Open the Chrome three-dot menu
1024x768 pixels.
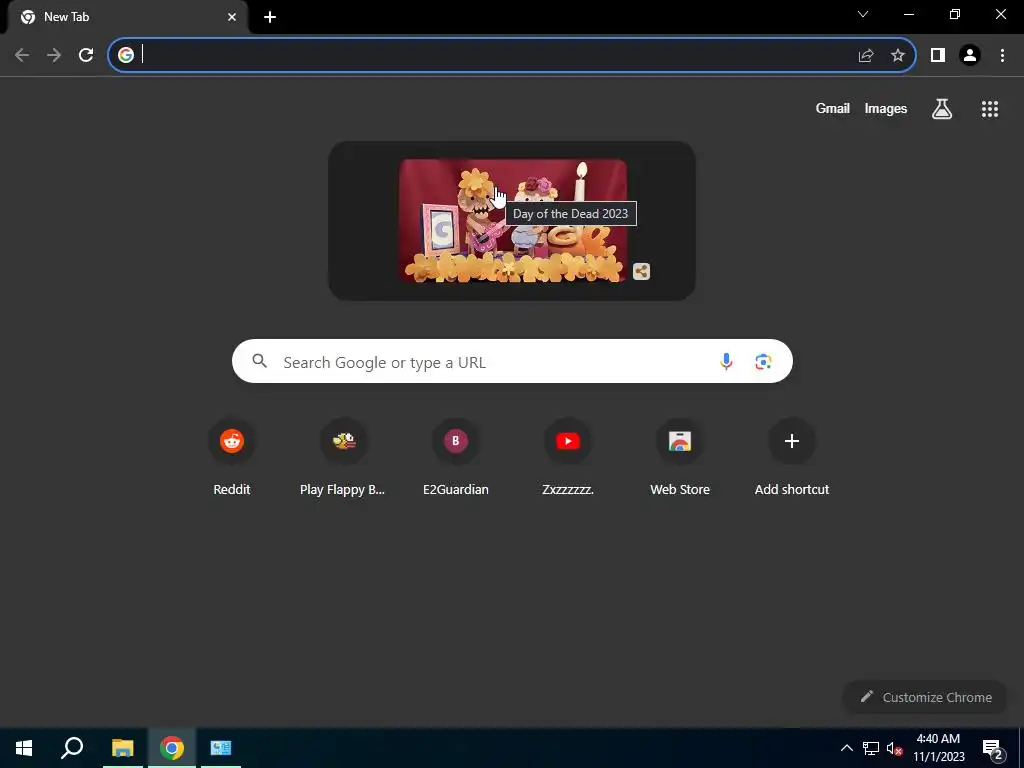pos(1002,56)
